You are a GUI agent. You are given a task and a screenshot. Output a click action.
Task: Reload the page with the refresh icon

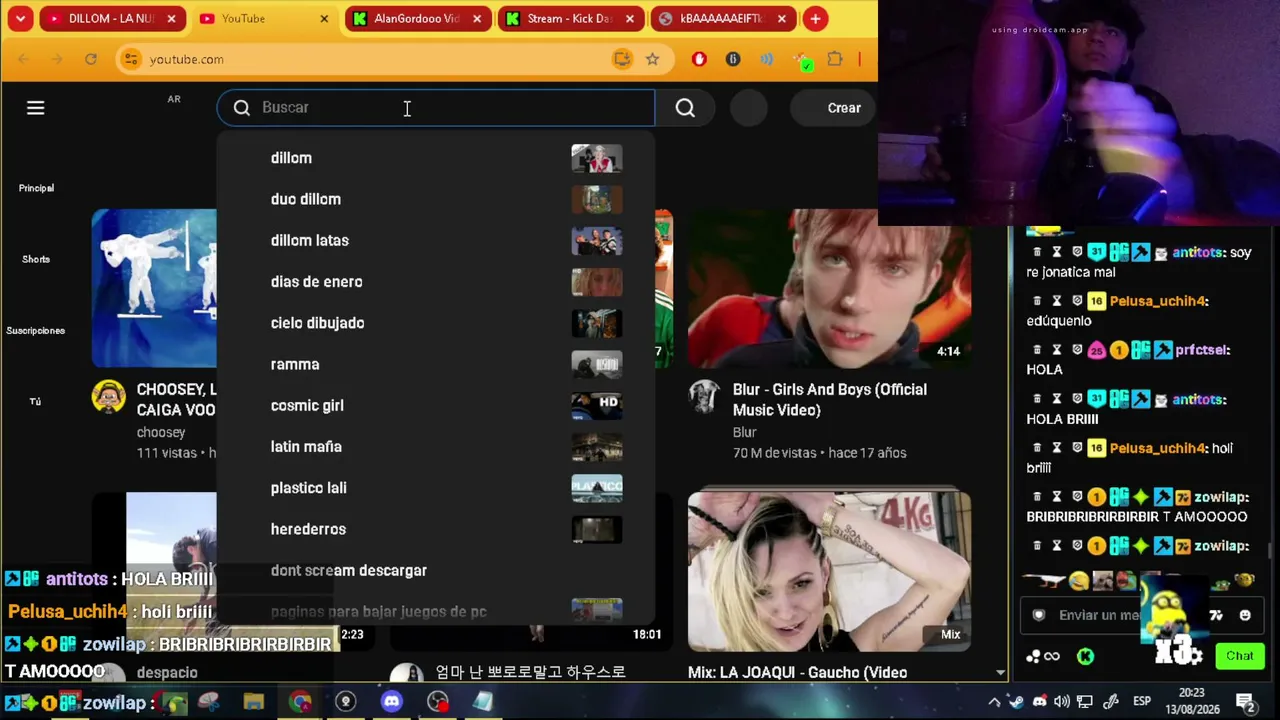[x=91, y=59]
